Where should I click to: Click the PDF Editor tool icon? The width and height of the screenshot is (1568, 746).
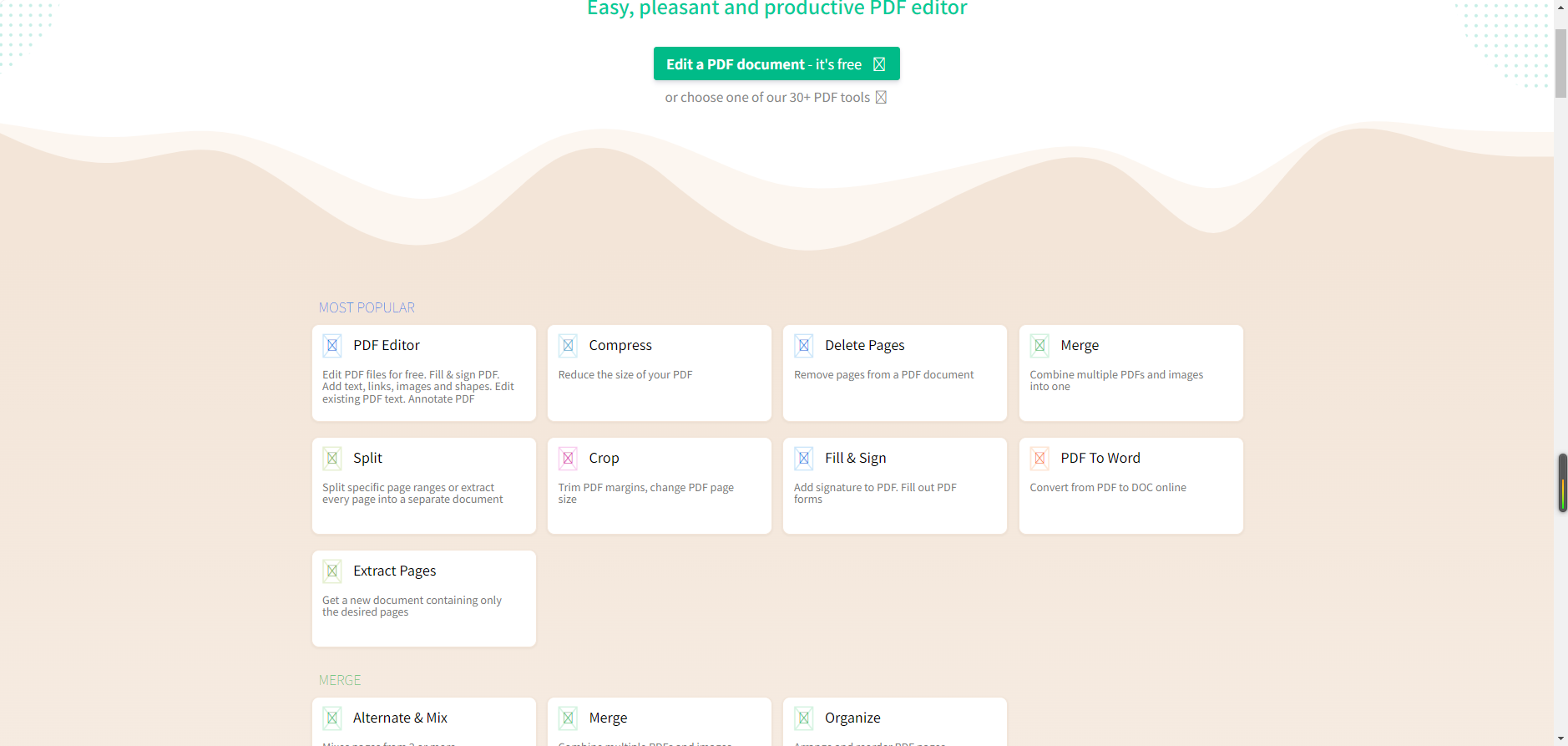point(332,346)
